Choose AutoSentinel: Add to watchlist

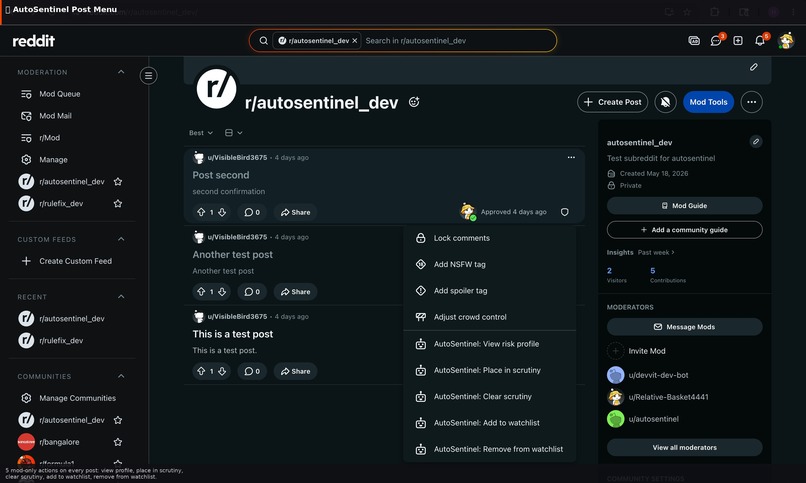click(x=489, y=423)
